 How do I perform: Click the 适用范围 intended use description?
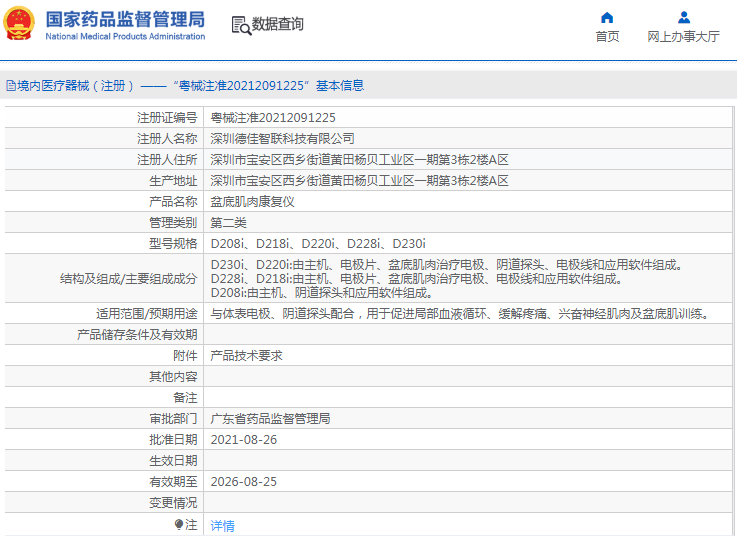pyautogui.click(x=459, y=313)
